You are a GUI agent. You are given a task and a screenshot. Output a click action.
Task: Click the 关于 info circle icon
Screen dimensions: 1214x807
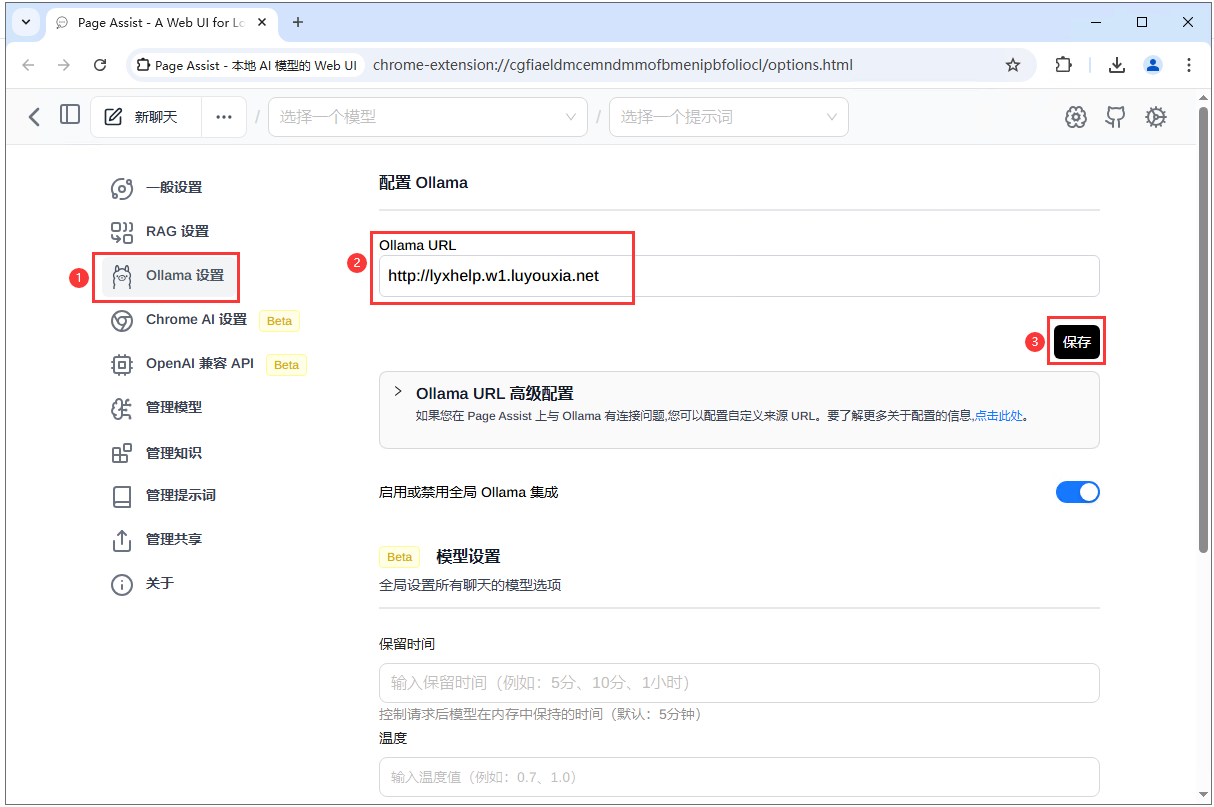[x=121, y=584]
